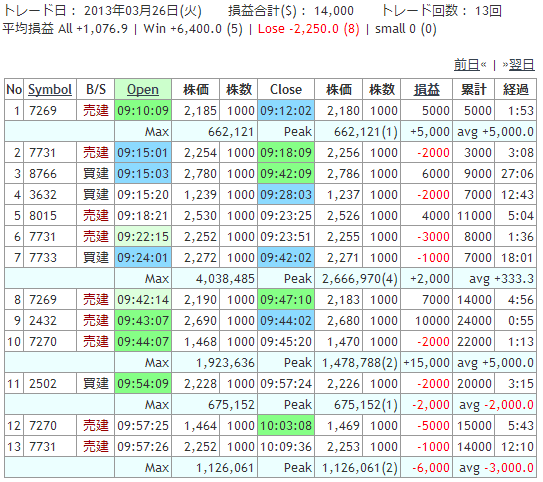Click the -5000 loss value in row 12

click(433, 426)
